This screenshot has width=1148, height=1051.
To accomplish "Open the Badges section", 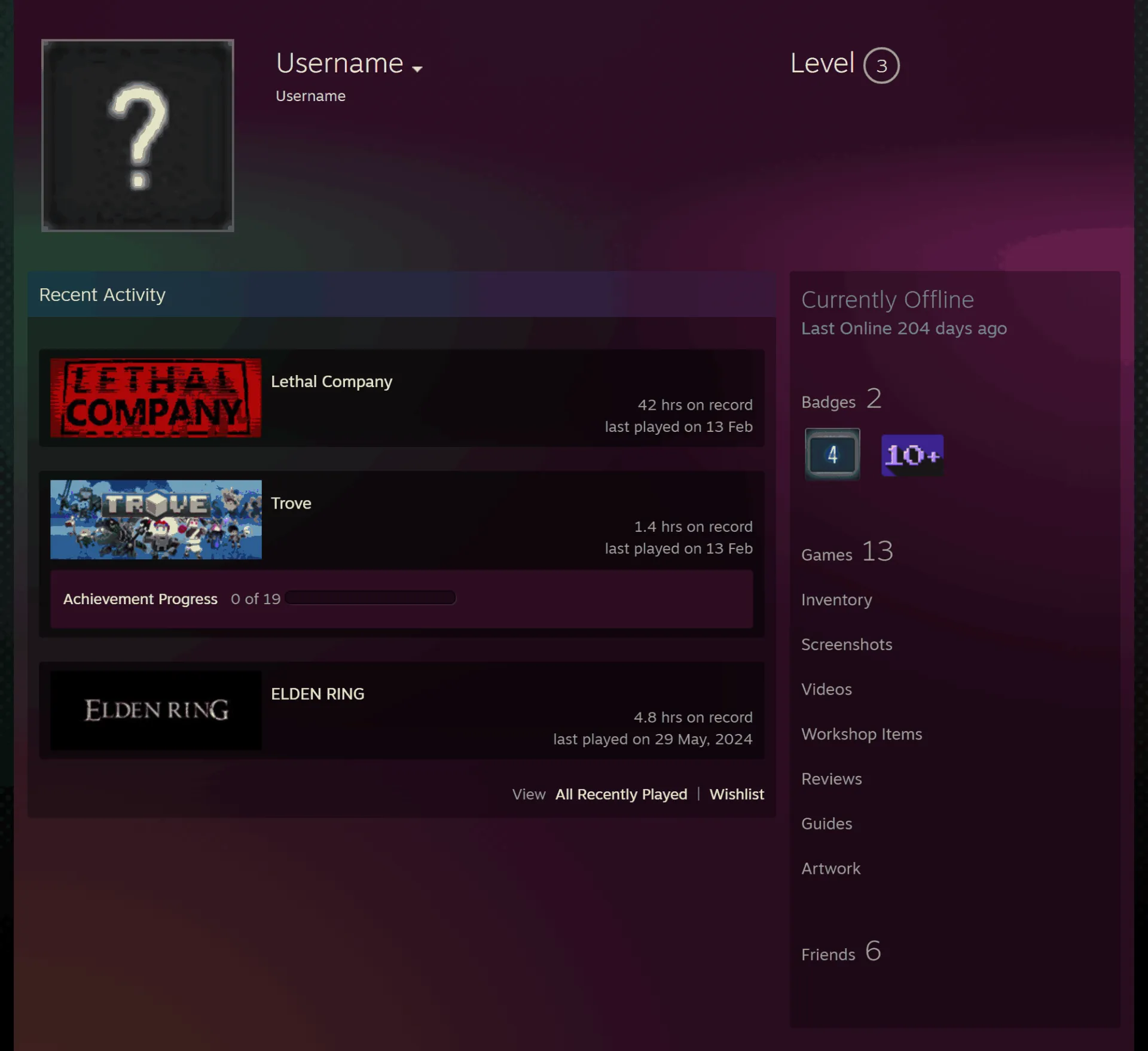I will [841, 400].
